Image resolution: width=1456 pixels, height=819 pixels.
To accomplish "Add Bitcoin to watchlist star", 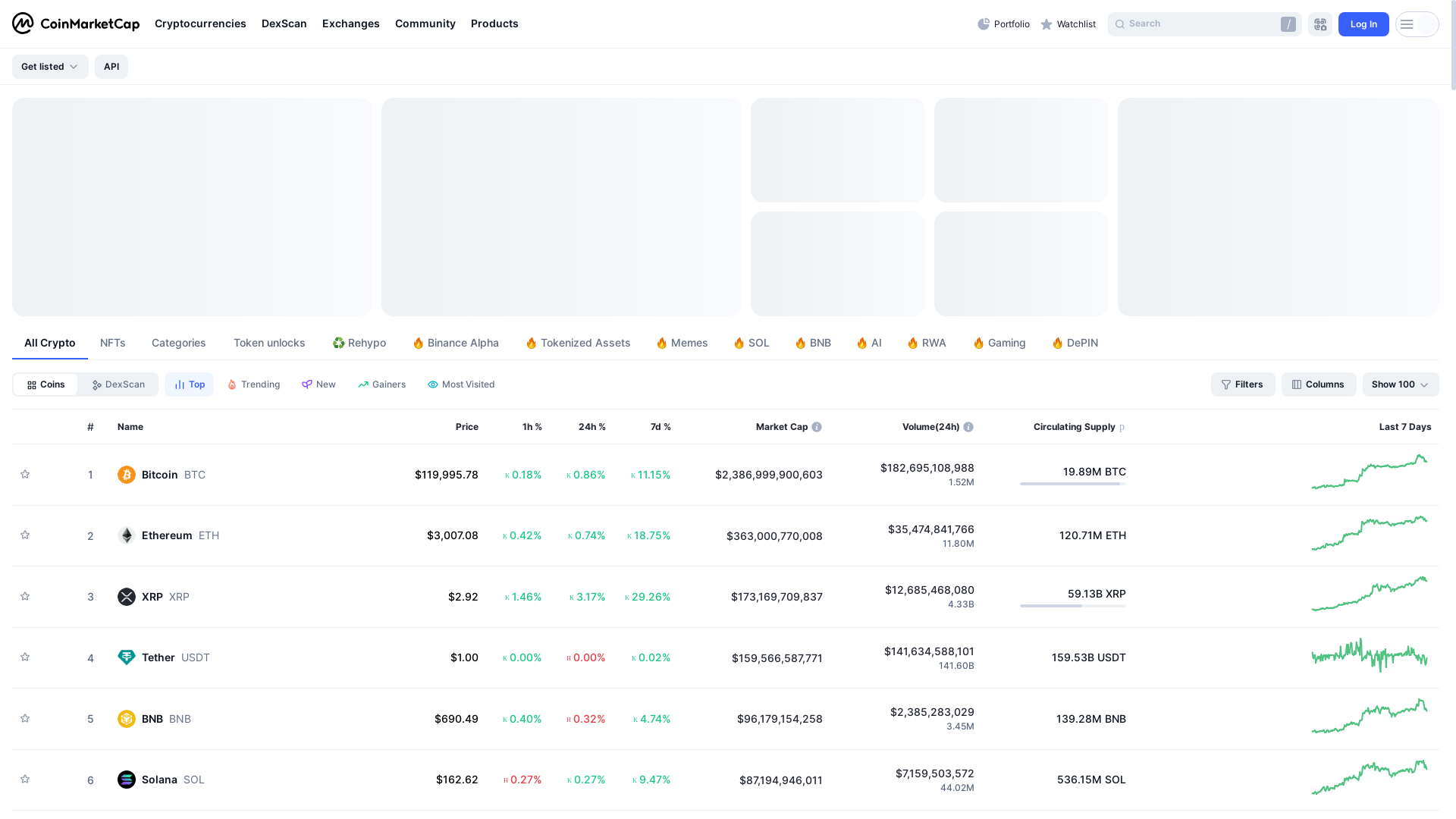I will pyautogui.click(x=25, y=474).
